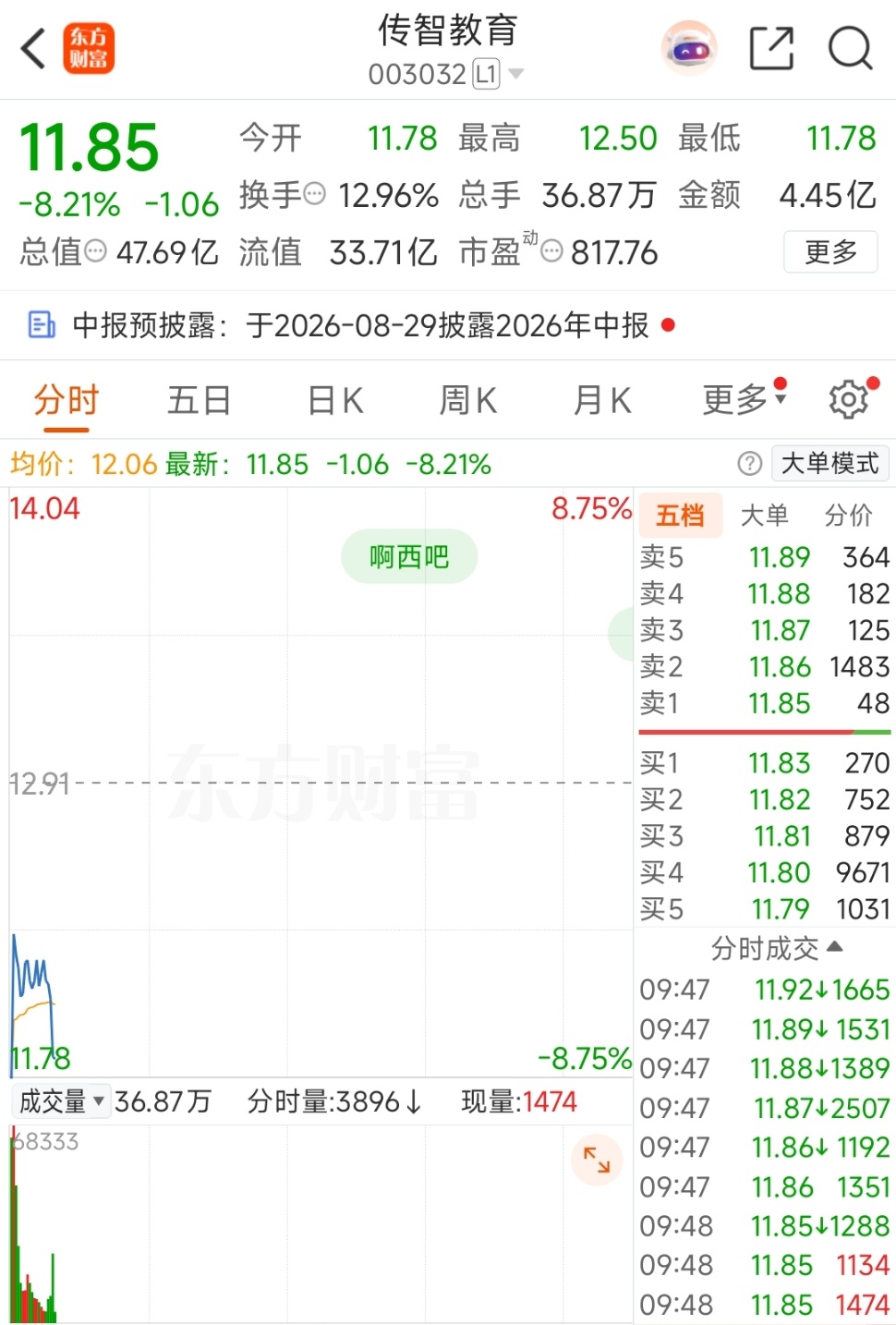
Task: Tap the trade with volume 1134
Action: [x=764, y=1265]
